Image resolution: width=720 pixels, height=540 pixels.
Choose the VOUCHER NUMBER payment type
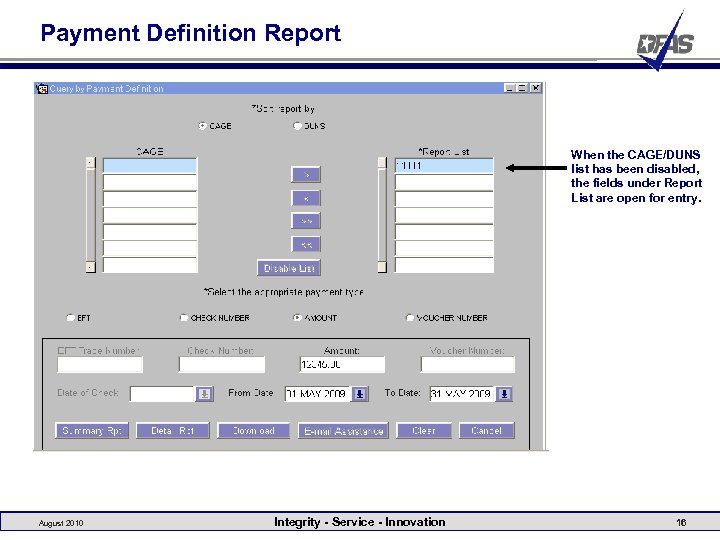[x=410, y=317]
